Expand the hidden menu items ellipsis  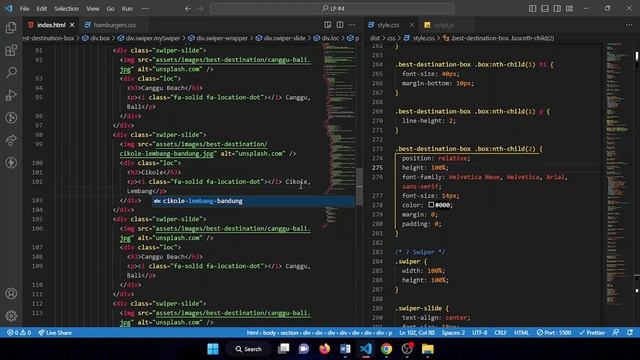pyautogui.click(x=145, y=8)
